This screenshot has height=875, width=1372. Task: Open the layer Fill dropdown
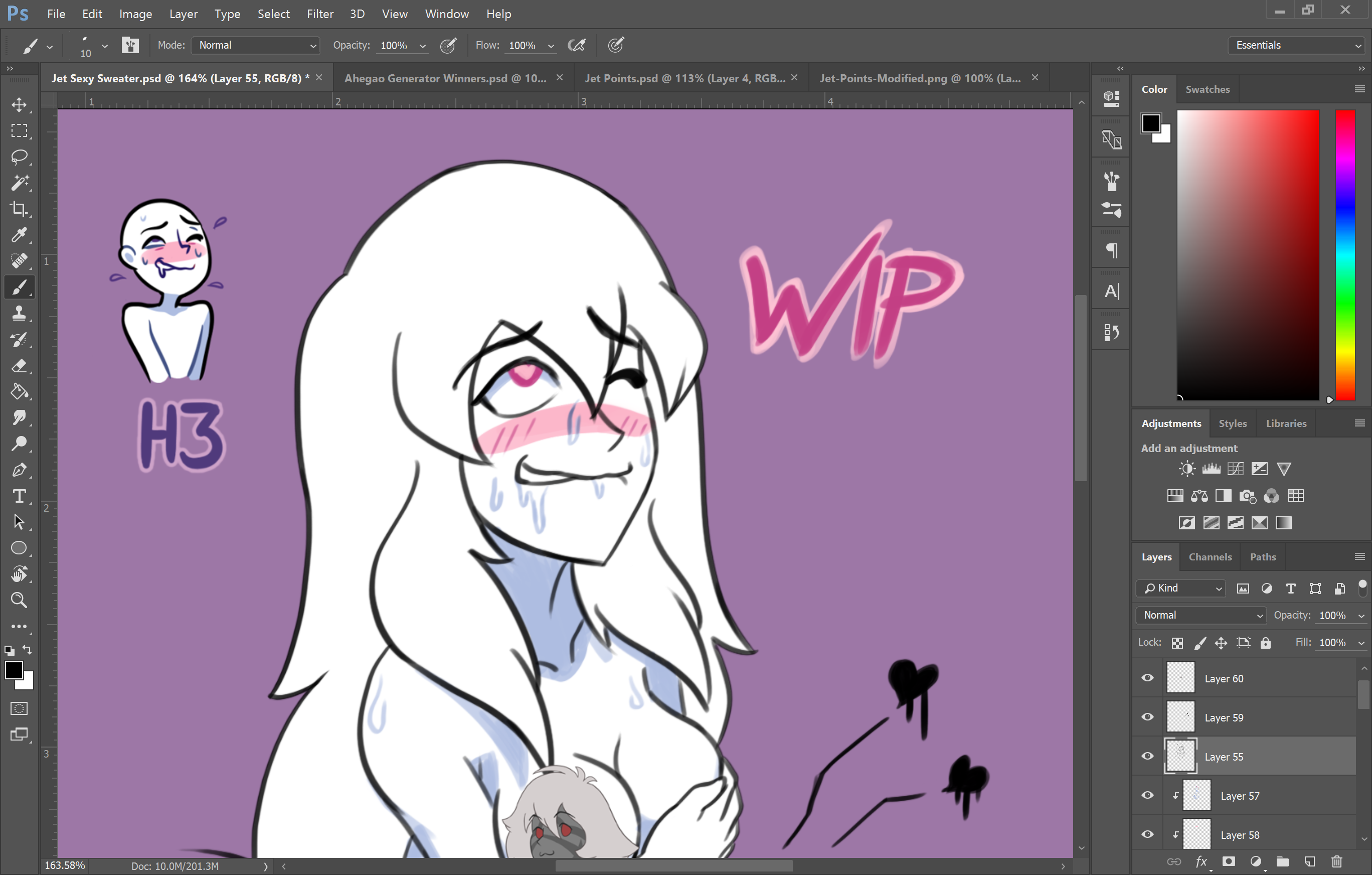click(1362, 643)
